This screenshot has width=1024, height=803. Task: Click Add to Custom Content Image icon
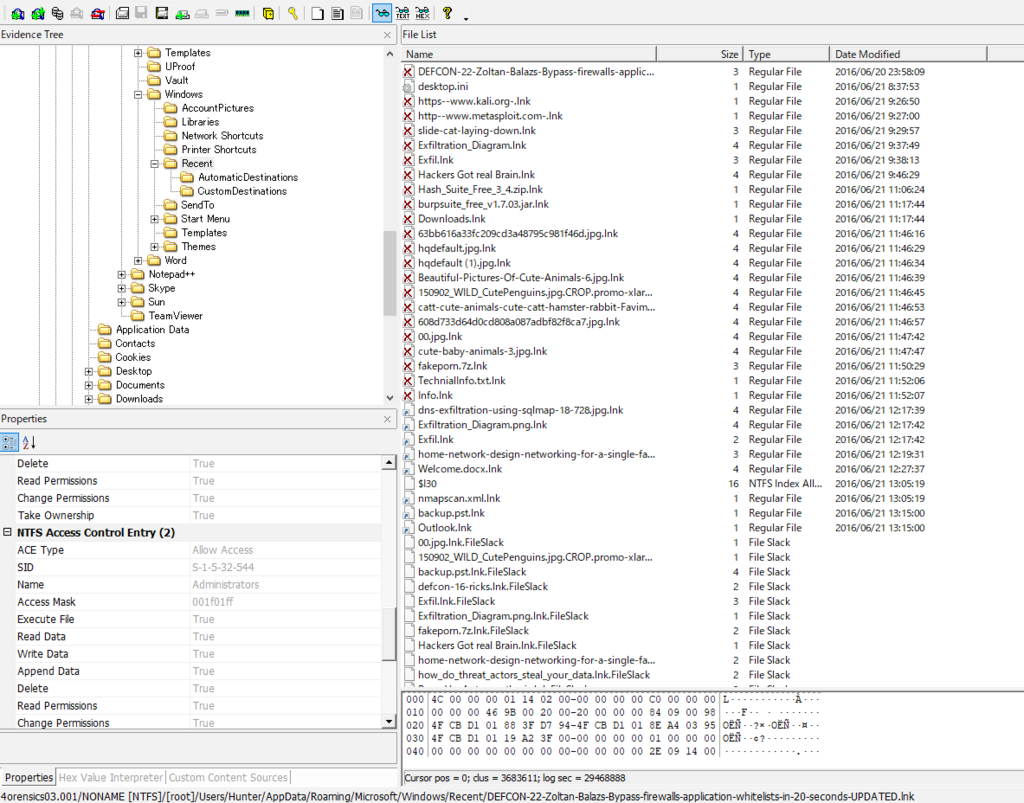tap(182, 13)
